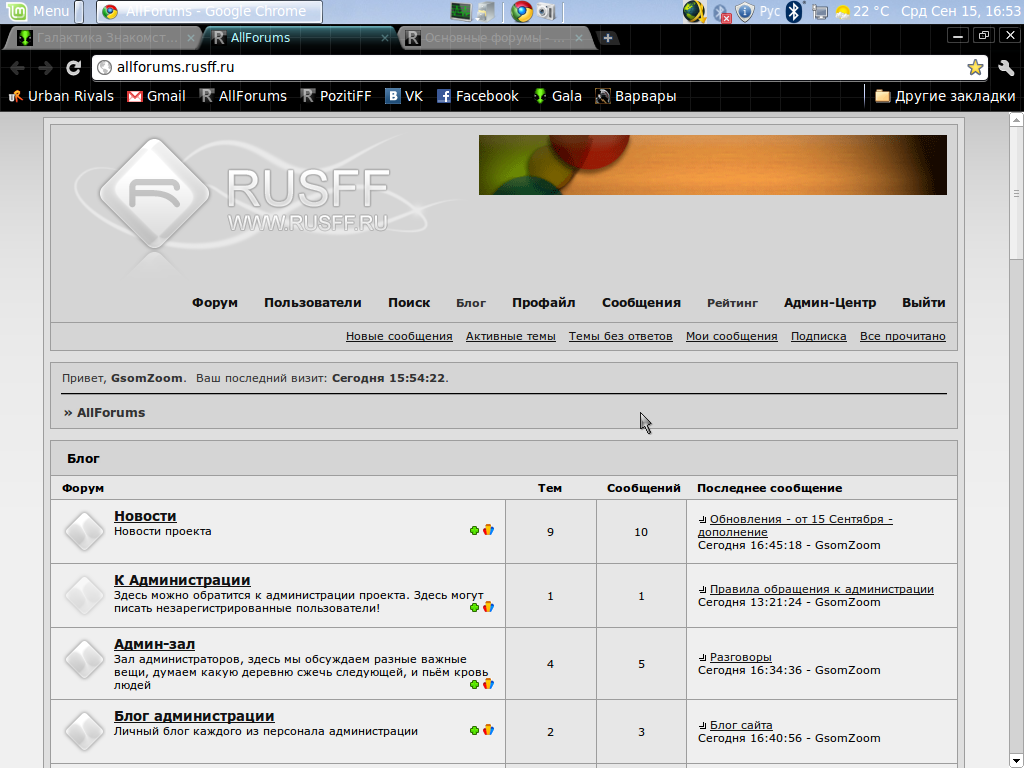The height and width of the screenshot is (768, 1024).
Task: Open the Блог администрации forum
Action: pyautogui.click(x=194, y=716)
